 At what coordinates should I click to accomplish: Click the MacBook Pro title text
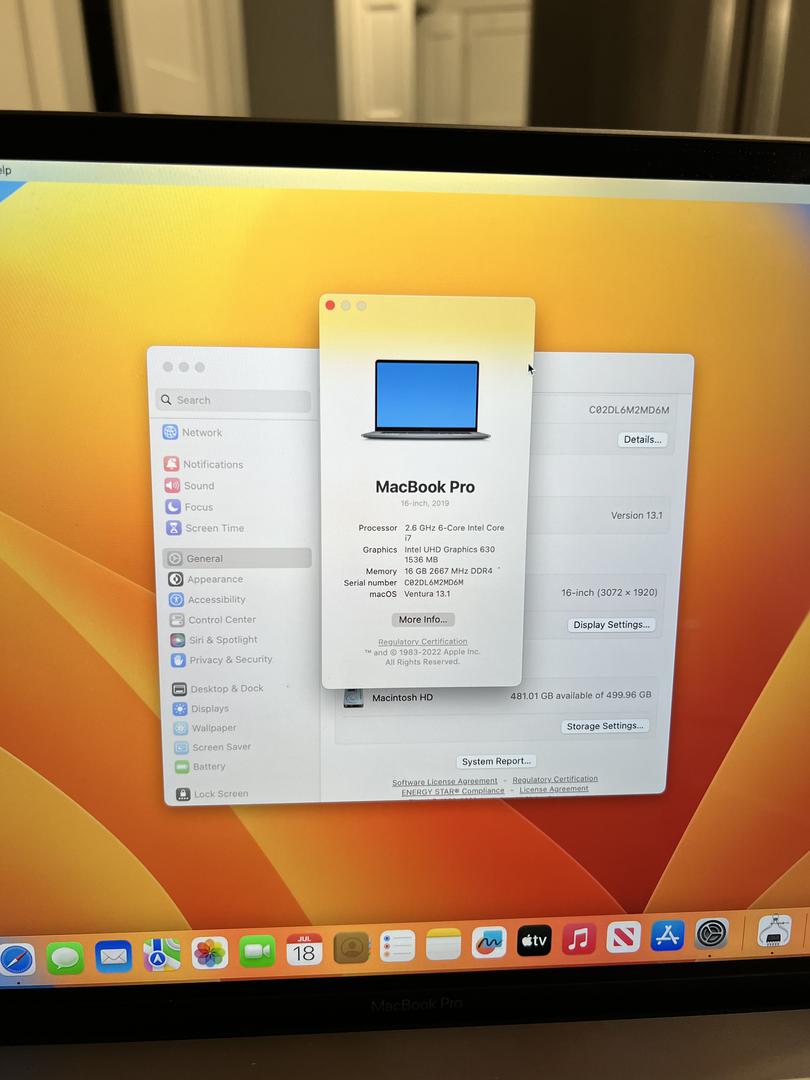[x=425, y=487]
